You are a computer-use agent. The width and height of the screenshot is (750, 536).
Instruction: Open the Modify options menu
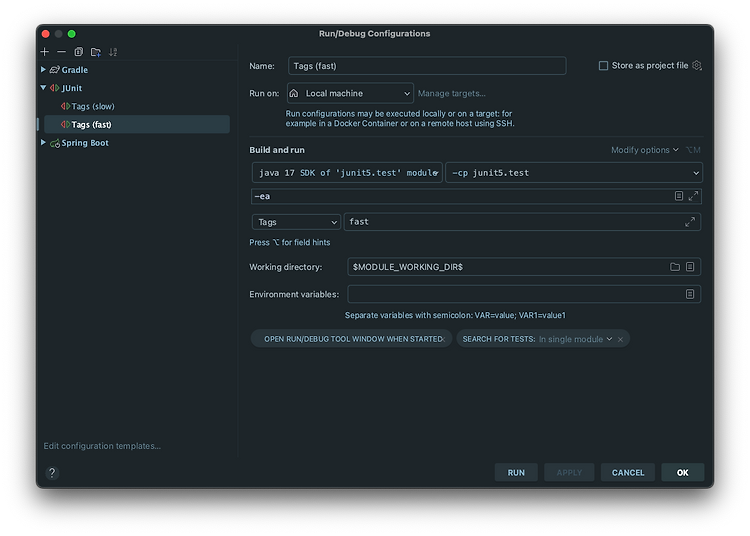point(644,150)
